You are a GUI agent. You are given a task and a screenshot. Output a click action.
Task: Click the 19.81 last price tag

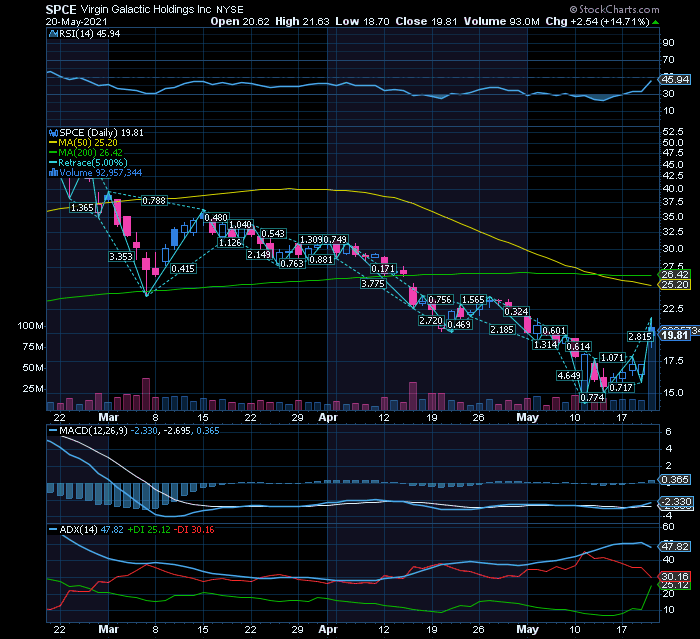tap(675, 335)
